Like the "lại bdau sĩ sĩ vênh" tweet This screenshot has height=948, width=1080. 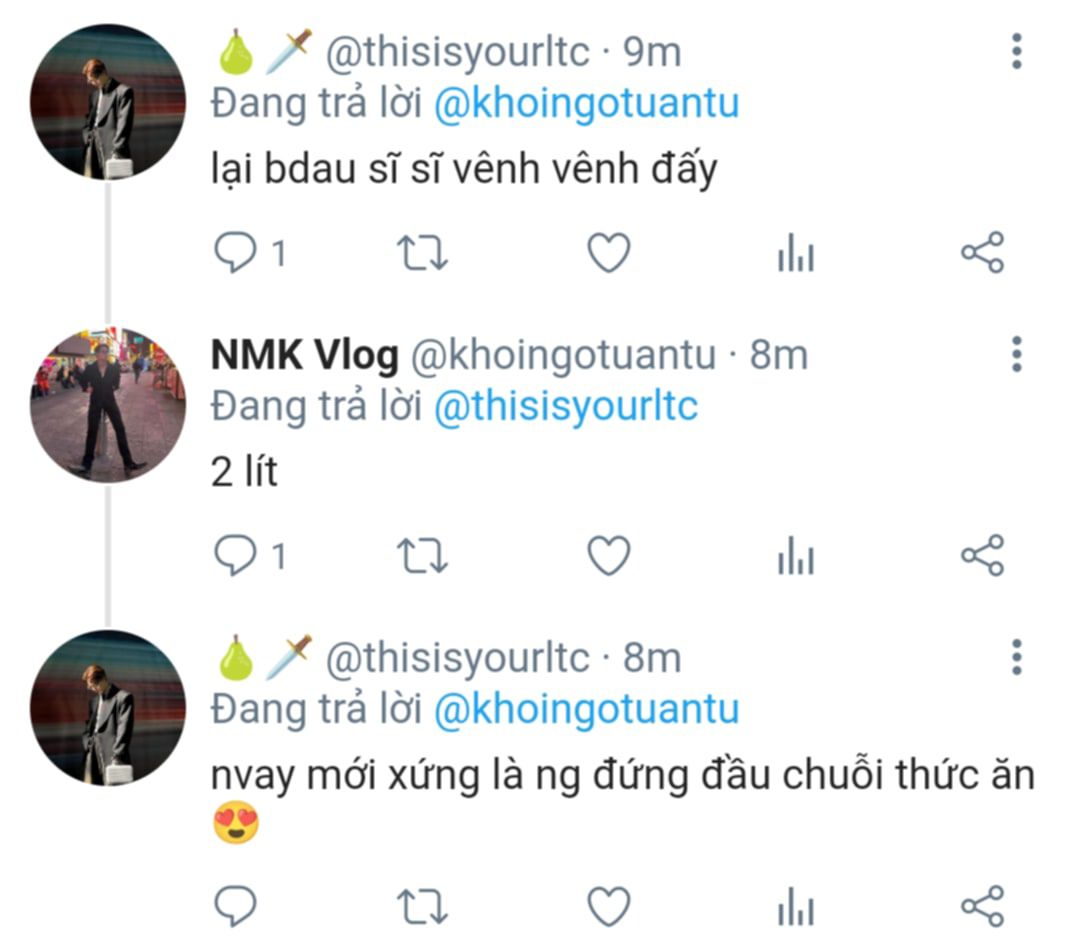click(x=608, y=253)
